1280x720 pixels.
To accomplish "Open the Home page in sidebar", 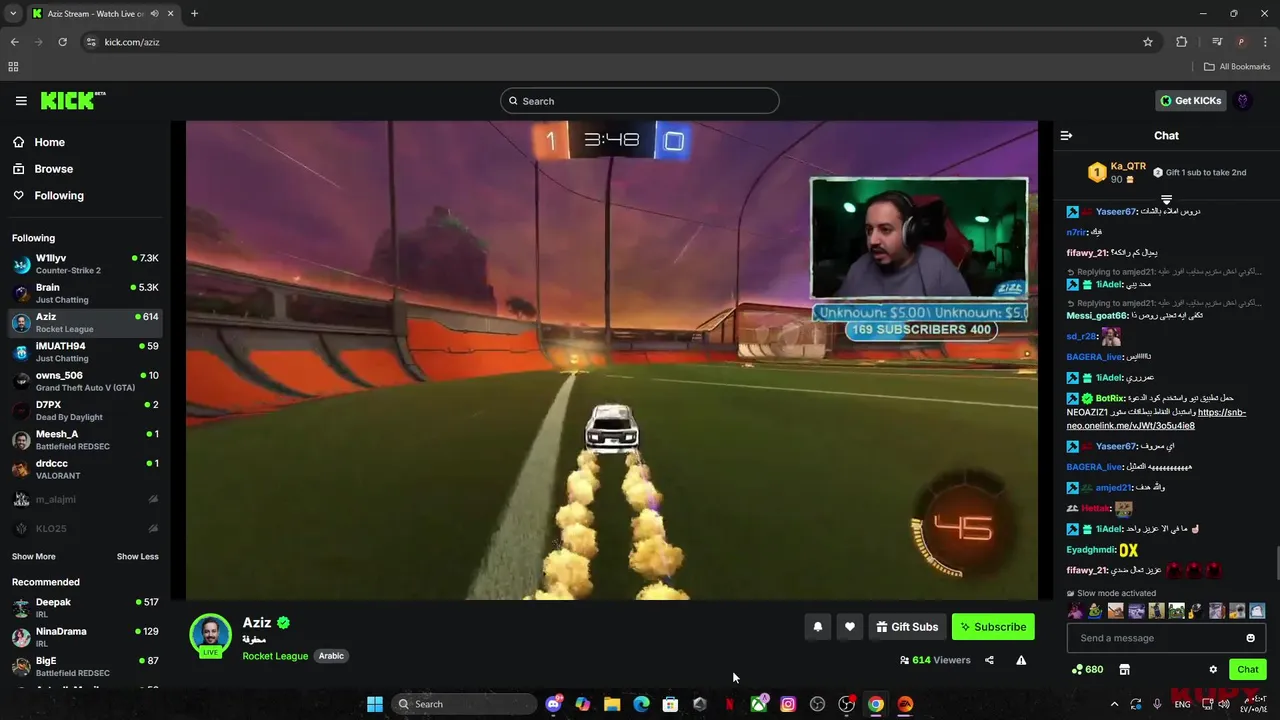I will tap(48, 142).
